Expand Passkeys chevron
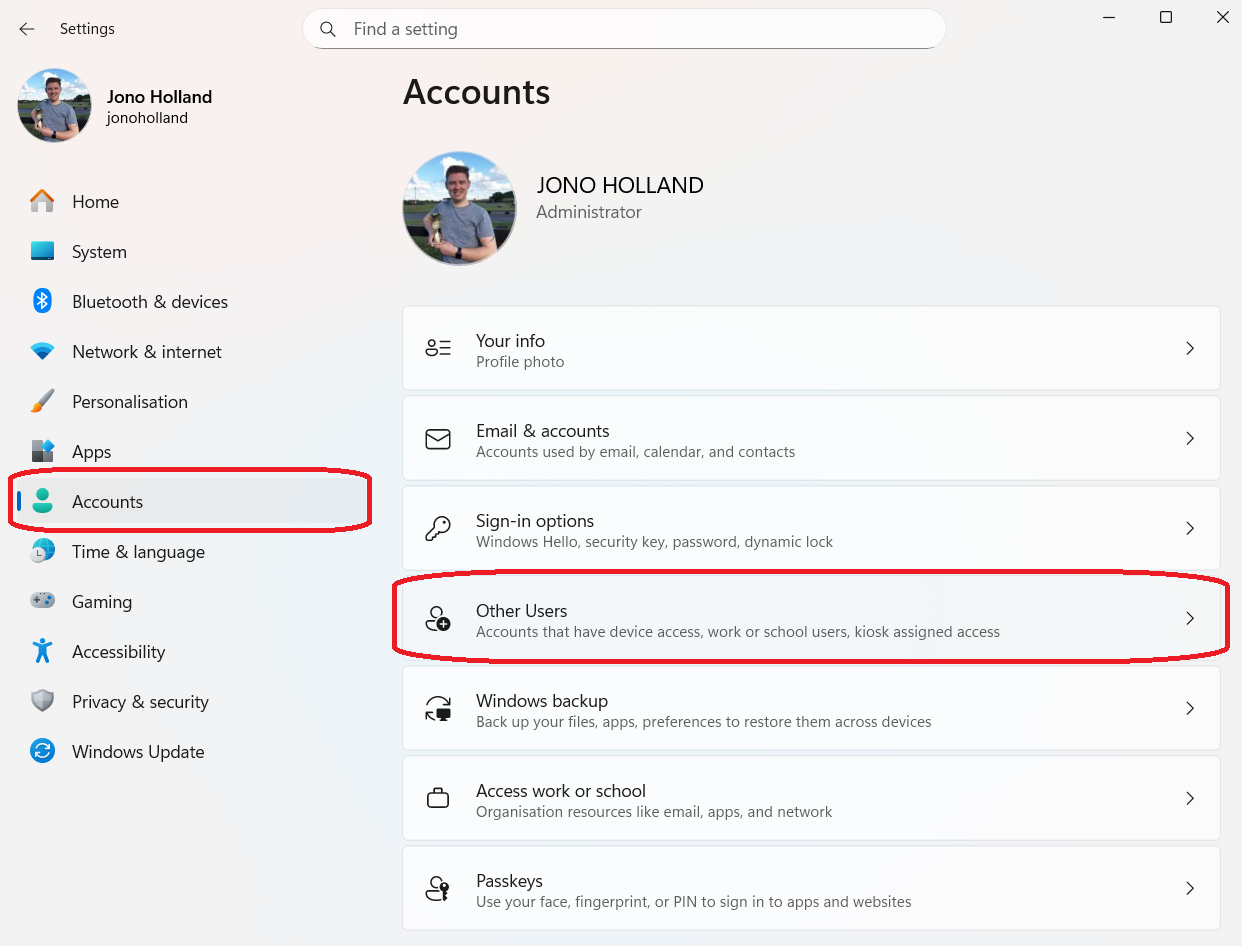The width and height of the screenshot is (1242, 946). [1190, 888]
